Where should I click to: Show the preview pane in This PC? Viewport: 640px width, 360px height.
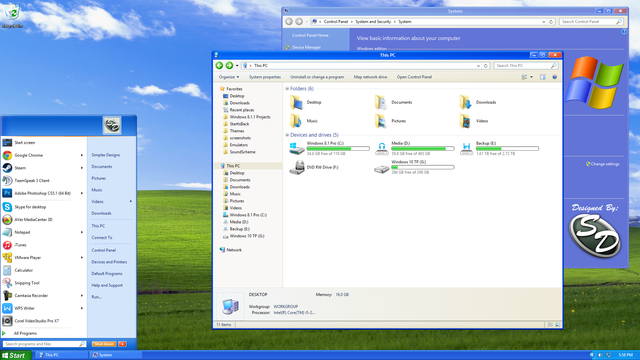click(x=543, y=77)
